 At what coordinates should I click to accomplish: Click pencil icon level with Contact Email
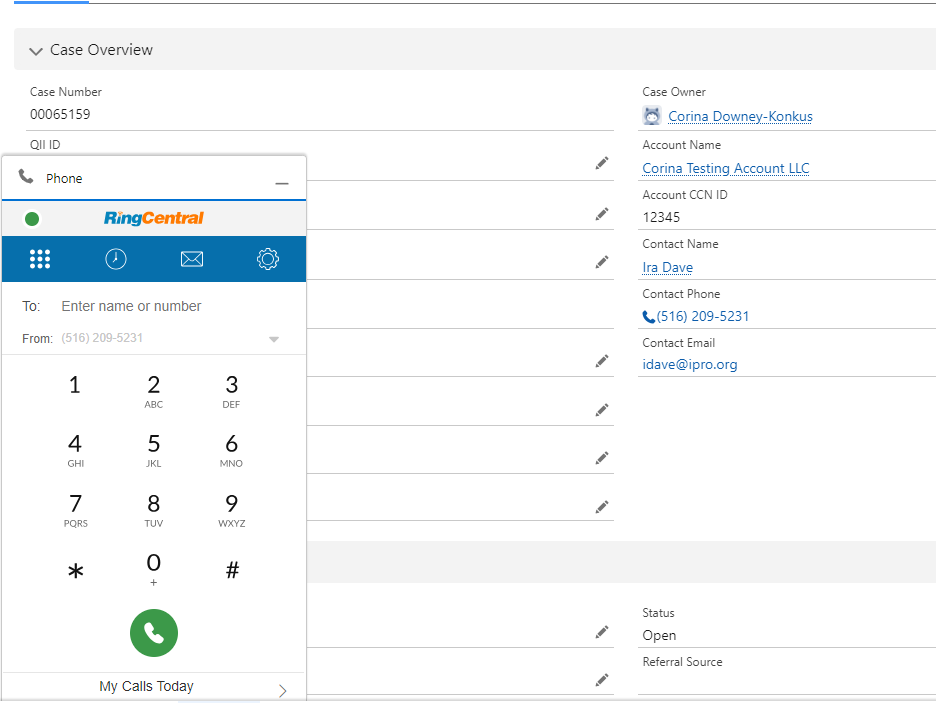pos(602,360)
